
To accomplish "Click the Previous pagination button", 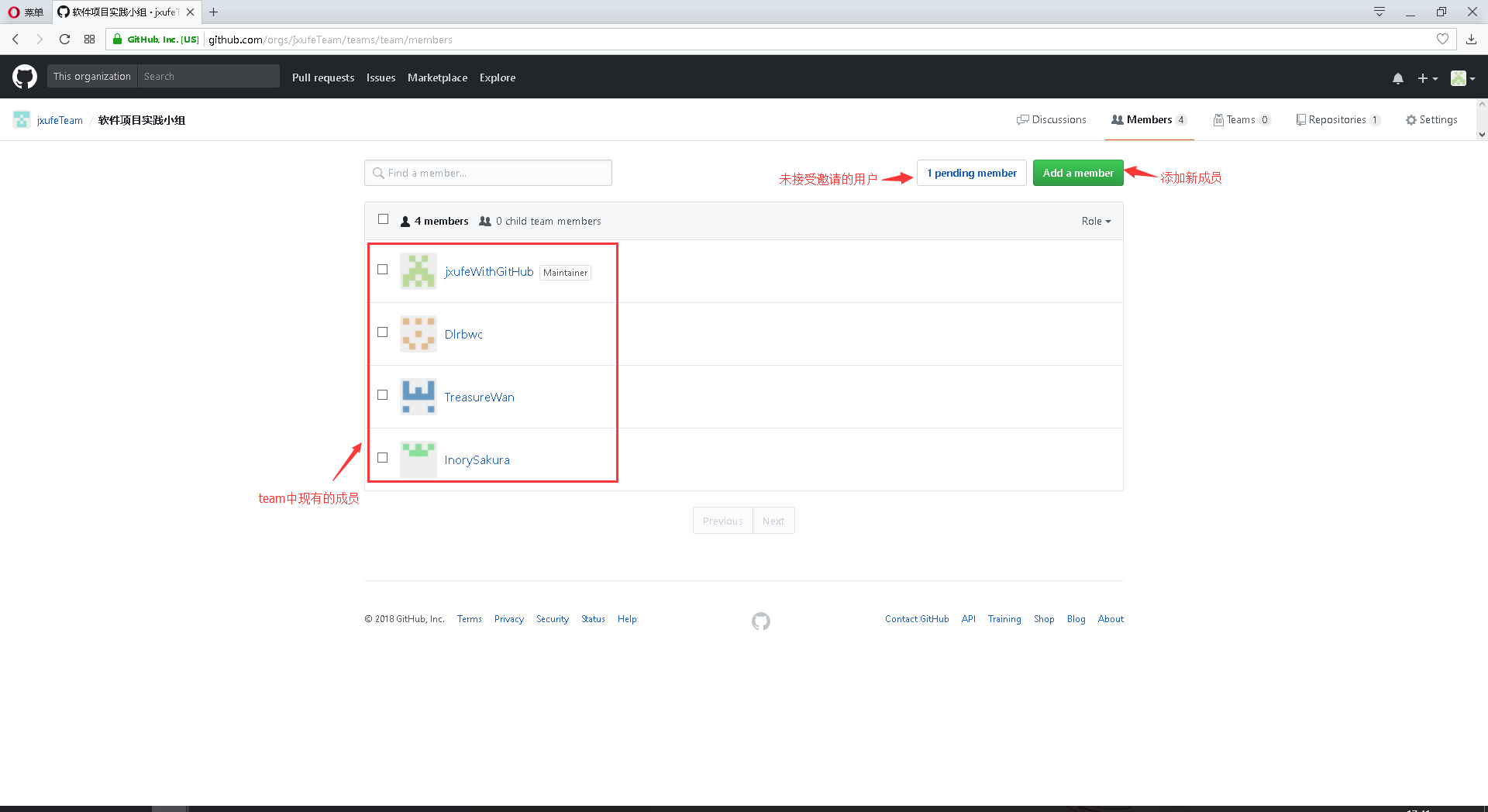I will pos(722,521).
